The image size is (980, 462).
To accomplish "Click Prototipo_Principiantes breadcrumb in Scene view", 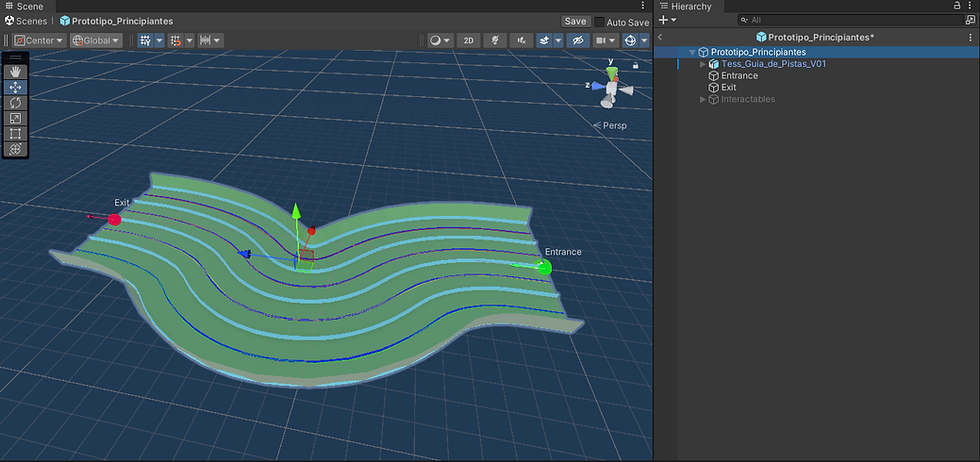I will click(116, 21).
